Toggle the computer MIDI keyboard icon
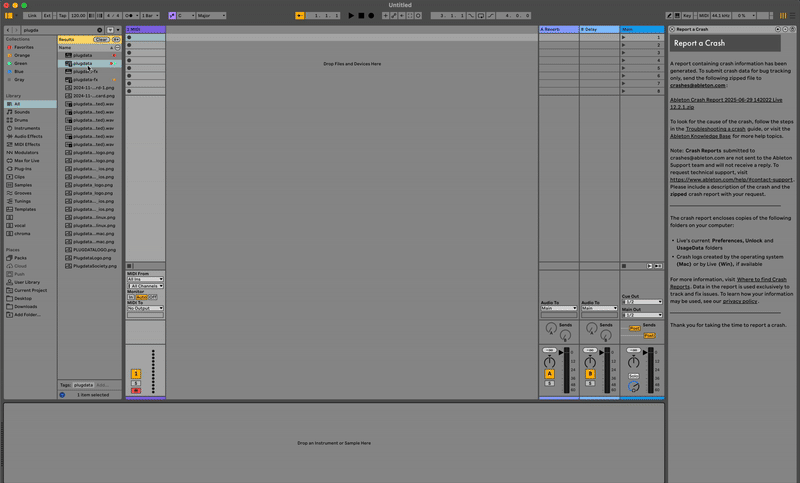Image resolution: width=800 pixels, height=483 pixels. pos(677,16)
